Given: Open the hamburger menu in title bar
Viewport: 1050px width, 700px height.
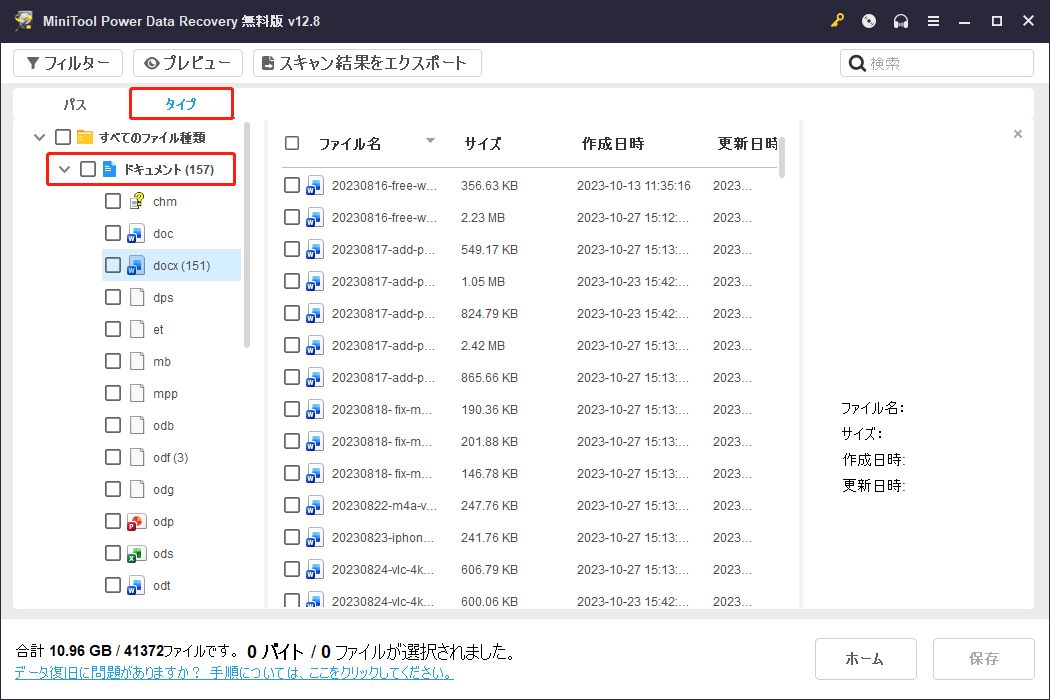Looking at the screenshot, I should [x=933, y=20].
